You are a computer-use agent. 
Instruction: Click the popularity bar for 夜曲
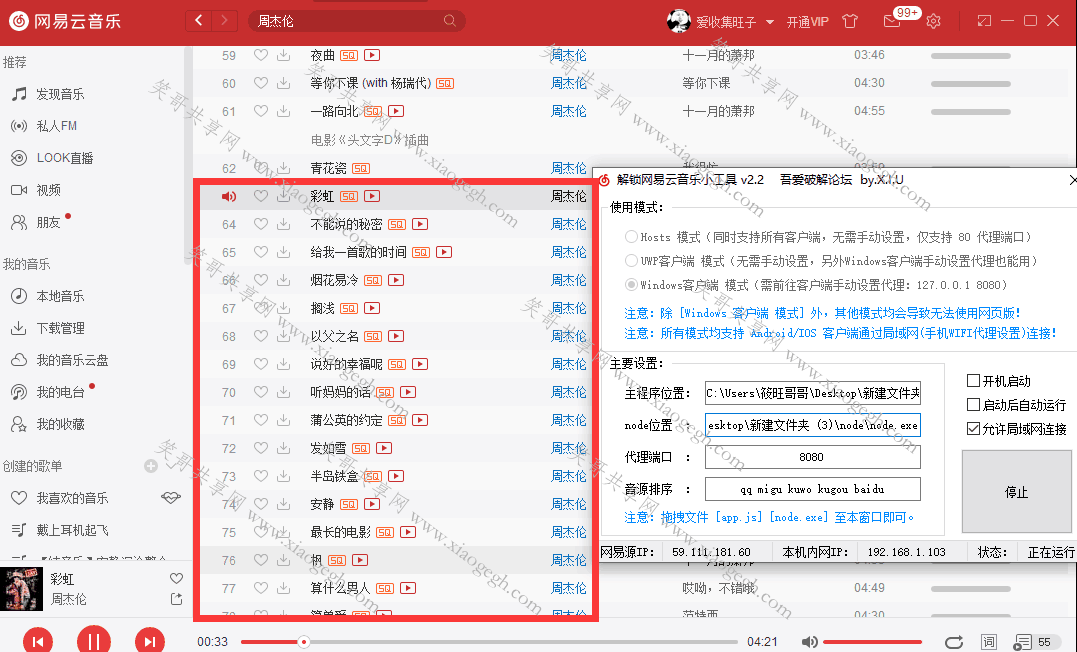971,56
